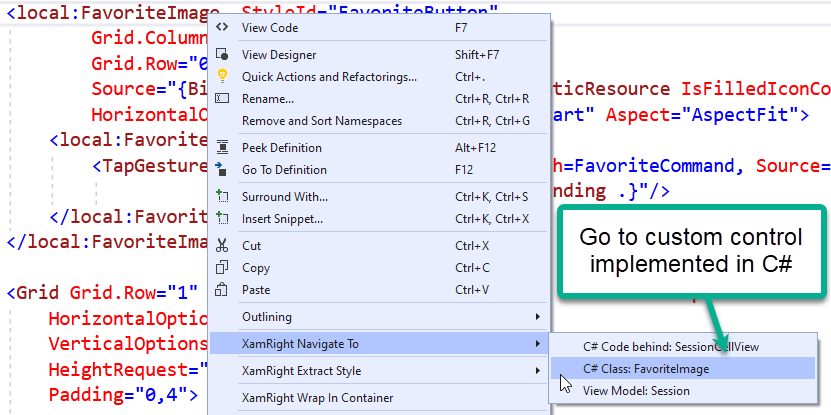Click the Grid.Row="1" attribute text

pos(134,292)
